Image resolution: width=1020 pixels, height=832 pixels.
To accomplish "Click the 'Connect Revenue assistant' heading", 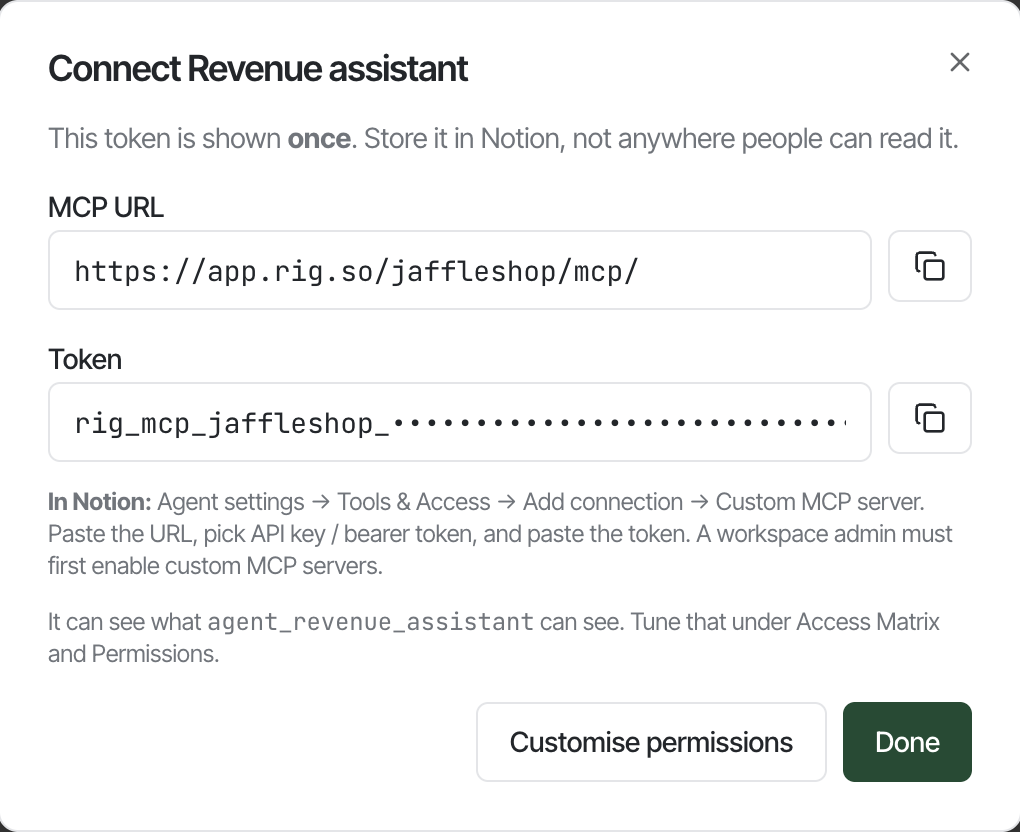I will (258, 68).
